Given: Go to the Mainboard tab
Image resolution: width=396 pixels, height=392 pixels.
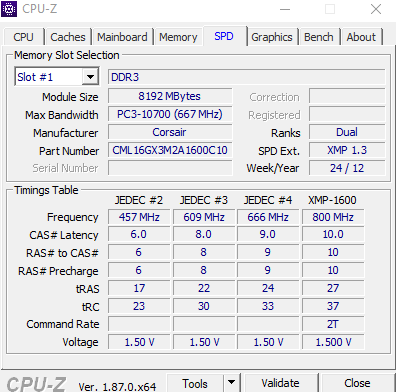Looking at the screenshot, I should (122, 37).
